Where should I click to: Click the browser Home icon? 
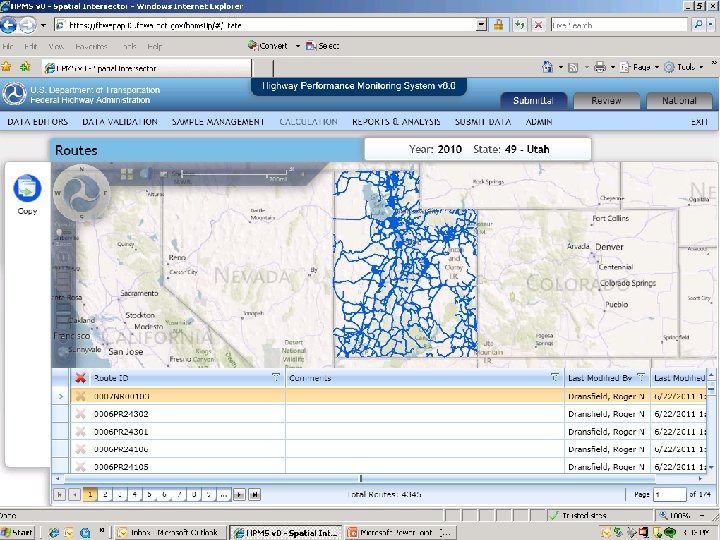click(547, 67)
